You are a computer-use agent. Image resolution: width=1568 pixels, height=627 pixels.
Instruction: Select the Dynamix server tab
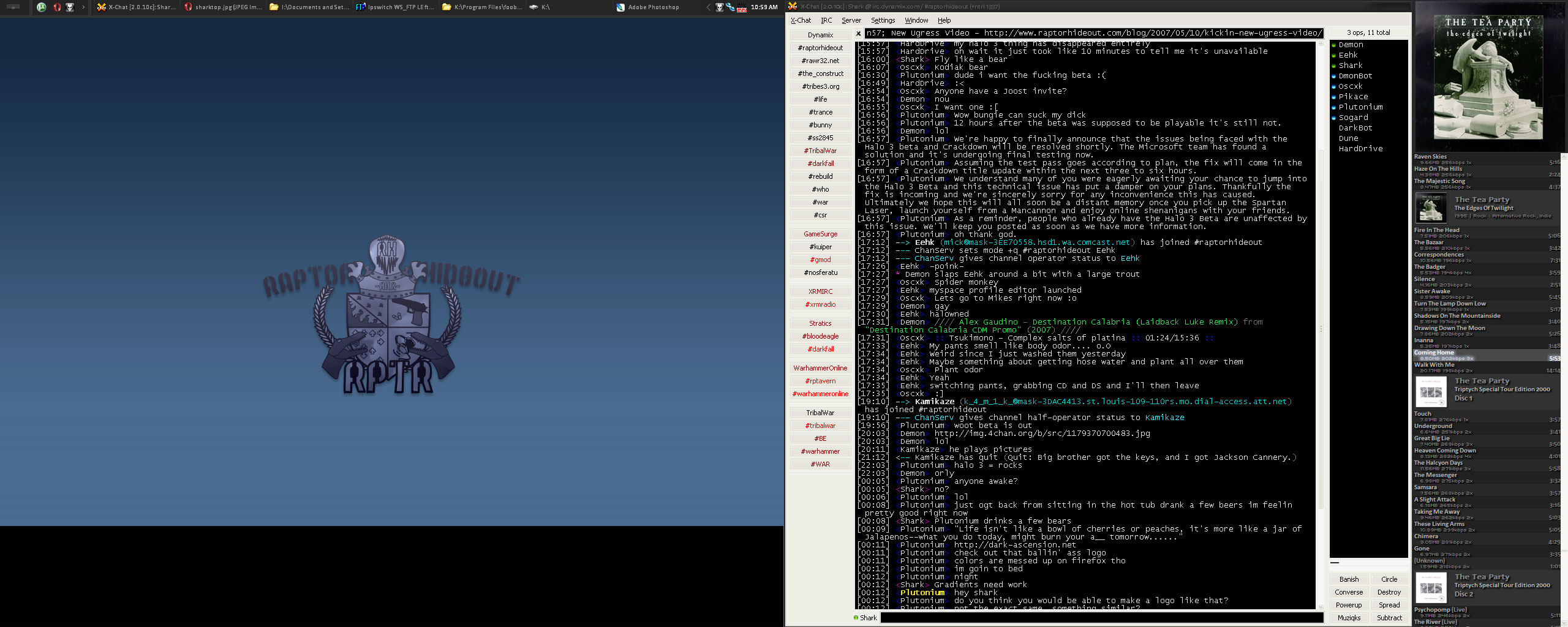point(820,35)
